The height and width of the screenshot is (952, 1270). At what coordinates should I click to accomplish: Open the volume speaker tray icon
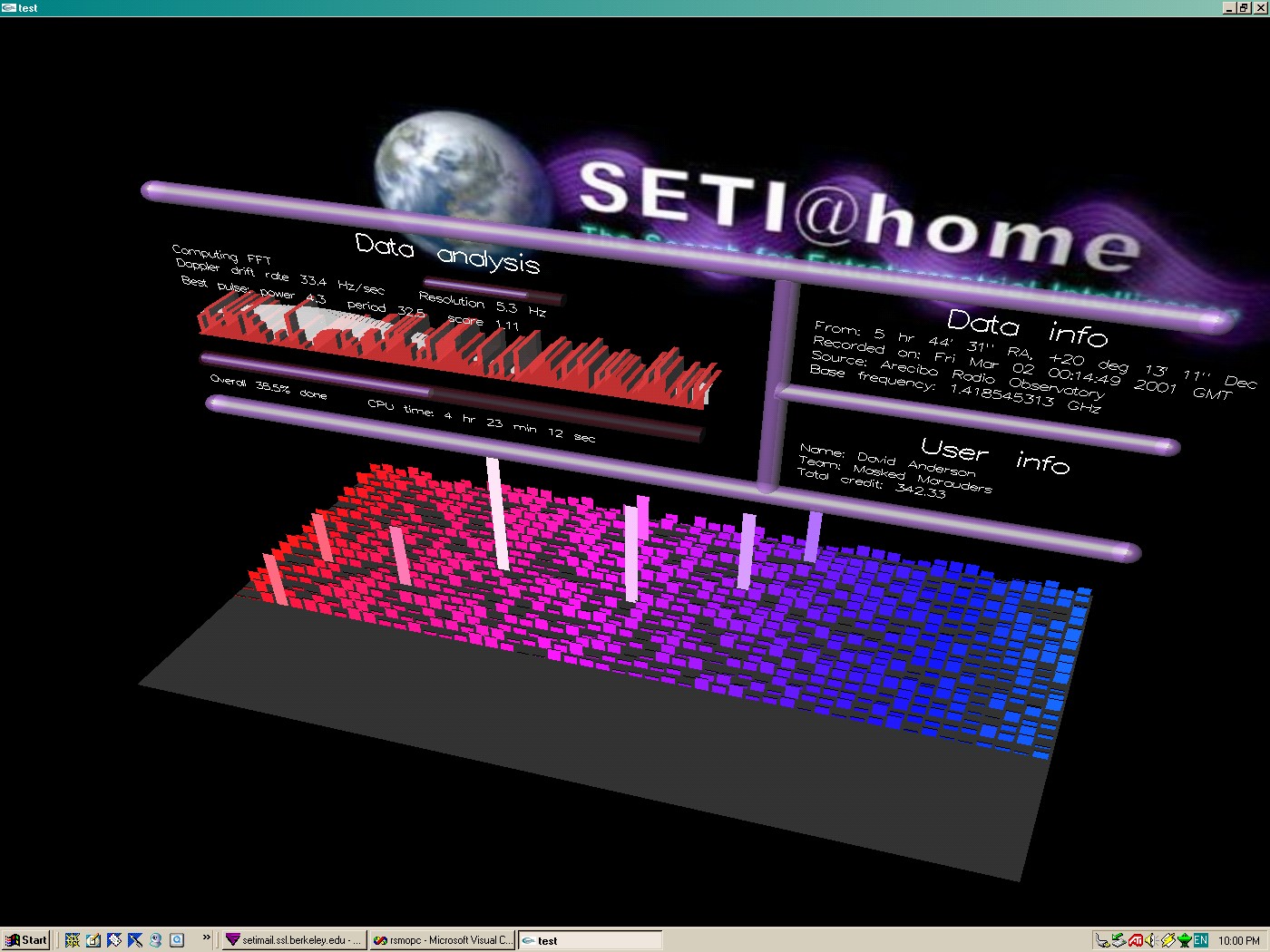coord(1150,940)
